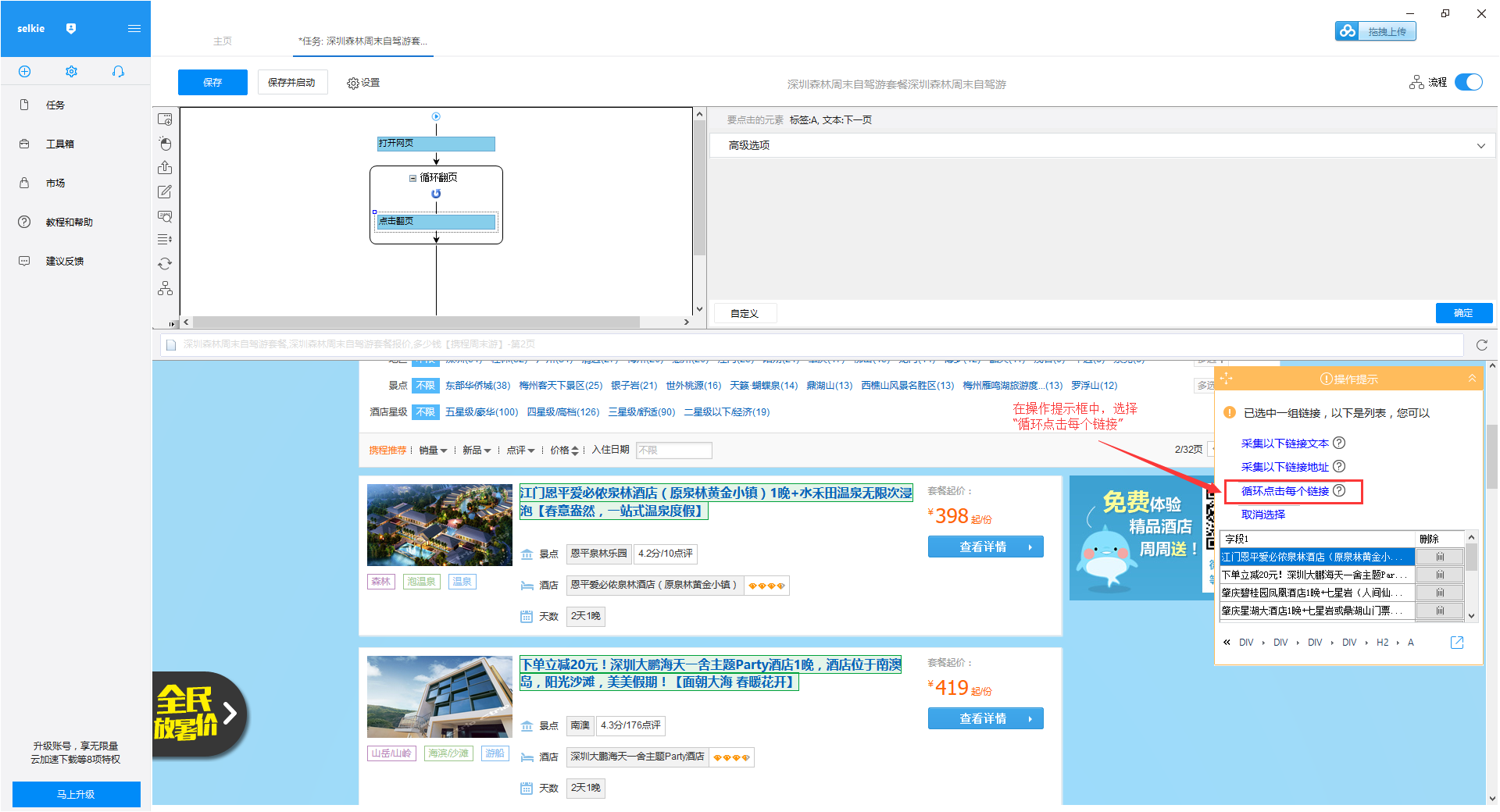This screenshot has width=1500, height=812.
Task: Collapse the 操作提示 panel with its chevron
Action: (x=1473, y=378)
